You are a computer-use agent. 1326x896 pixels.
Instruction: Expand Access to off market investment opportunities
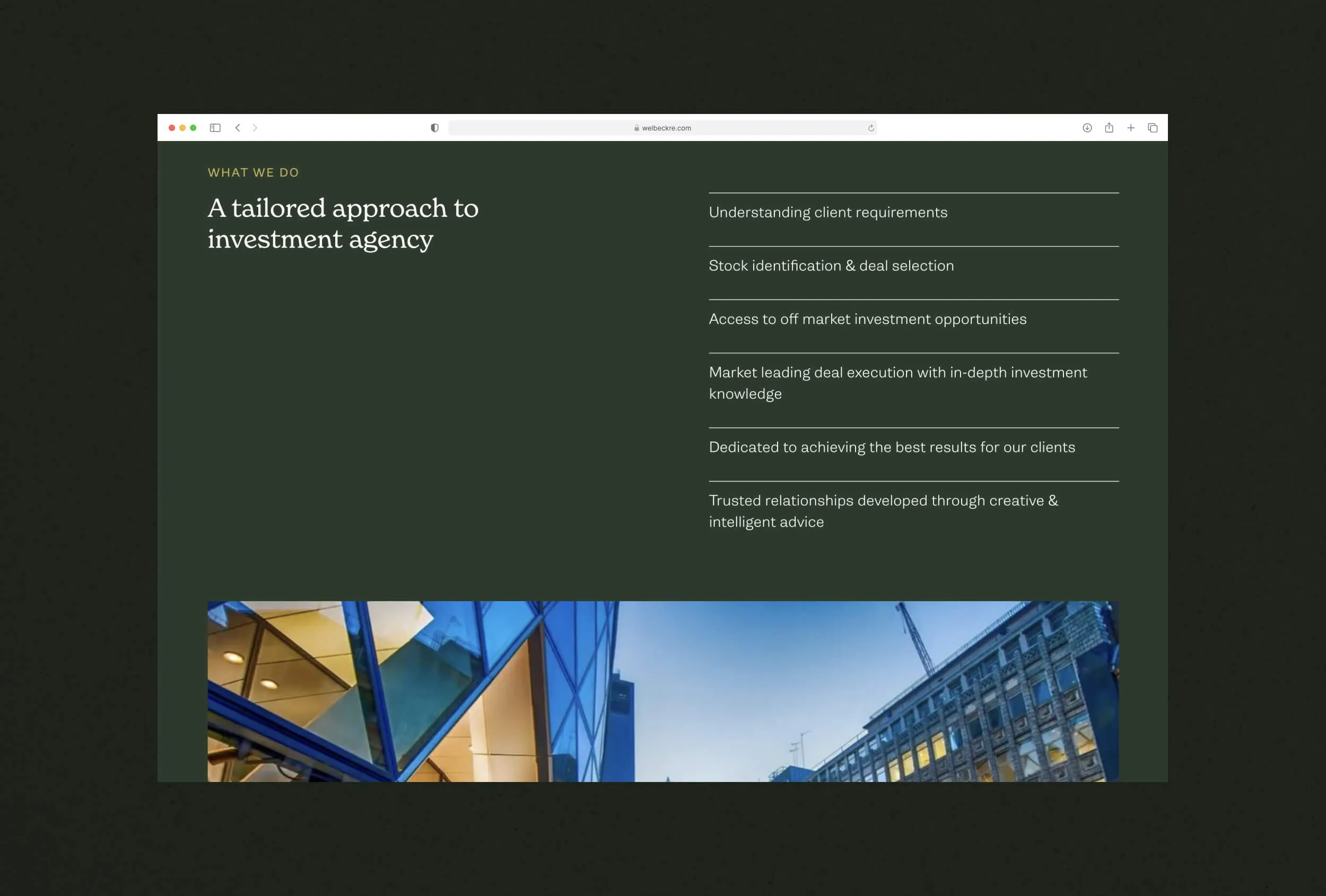coord(867,319)
